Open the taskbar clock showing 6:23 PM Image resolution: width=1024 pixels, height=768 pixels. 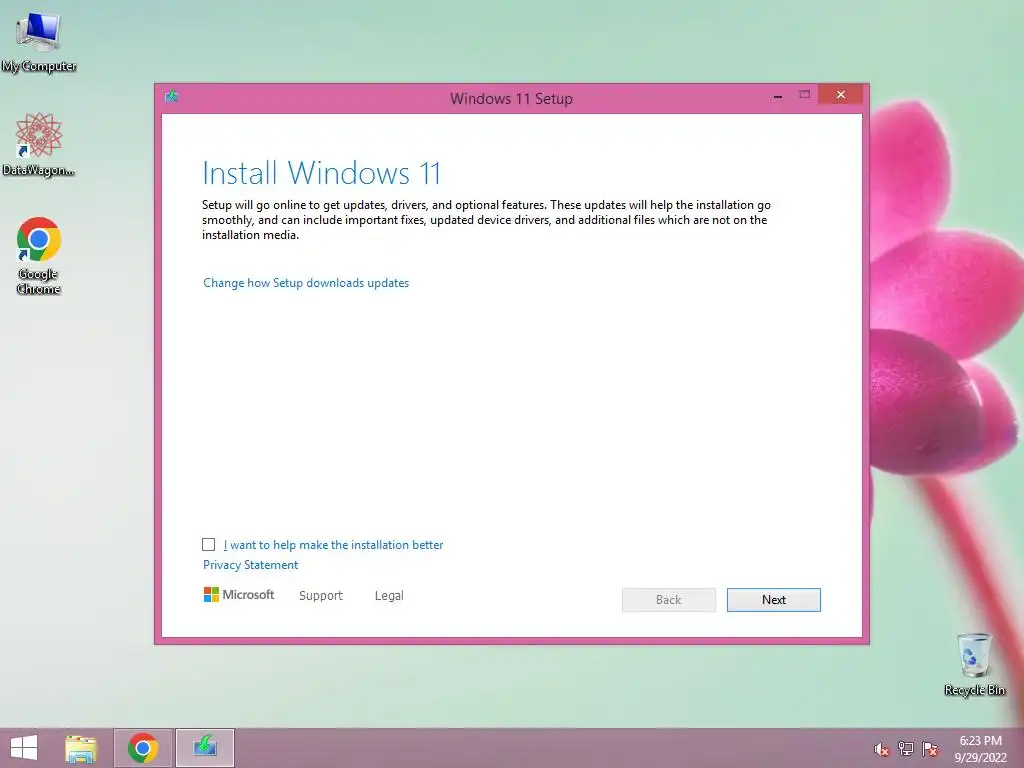point(980,749)
